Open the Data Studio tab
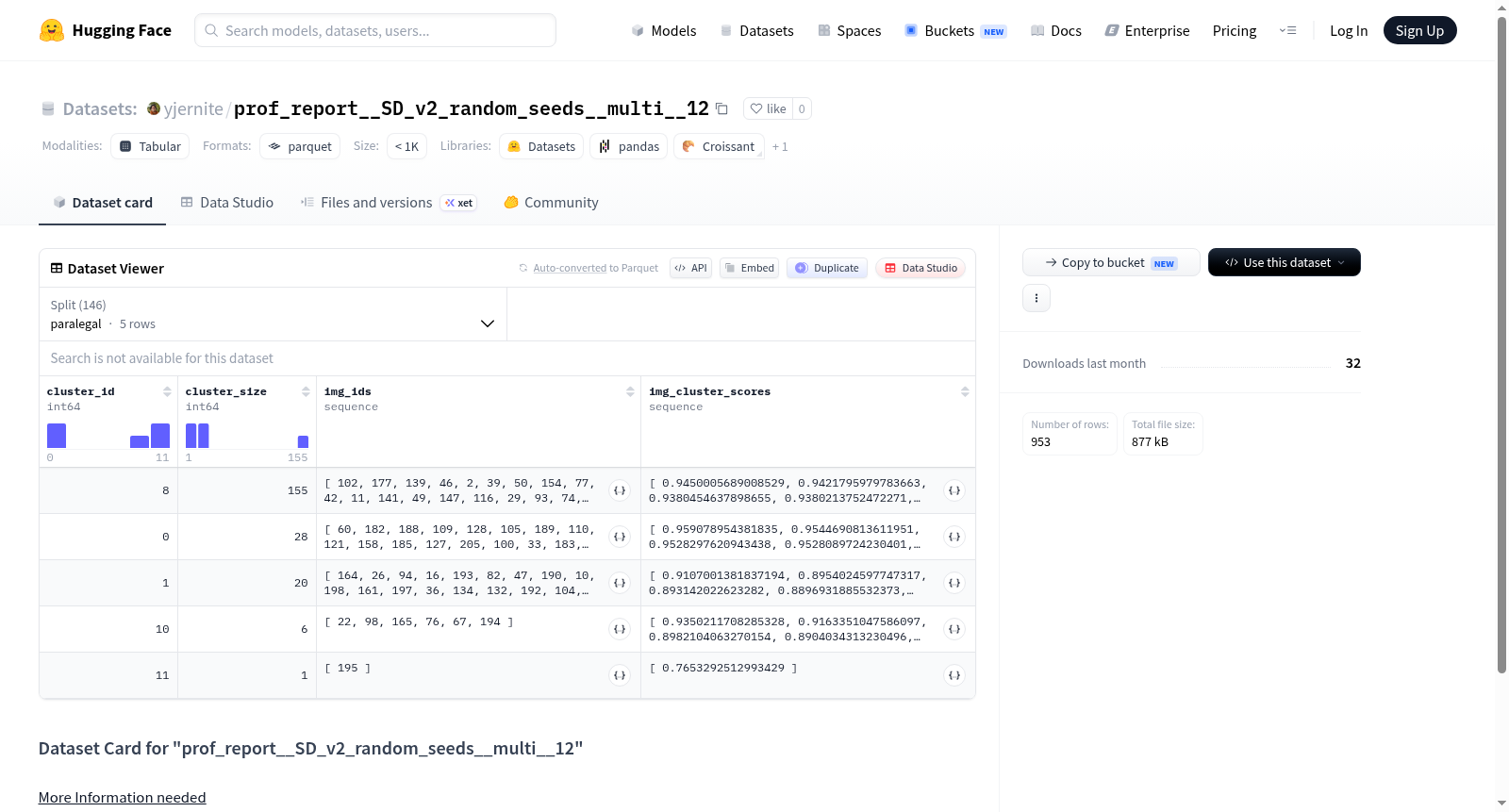 pyautogui.click(x=227, y=202)
